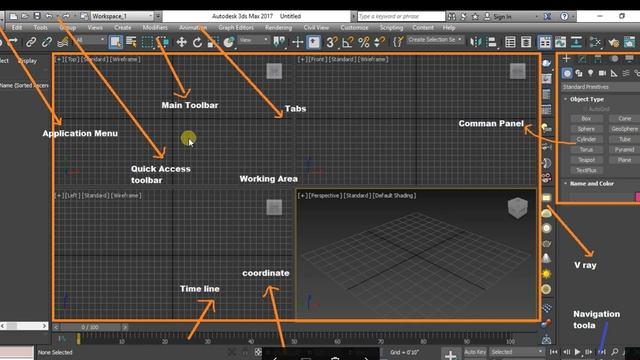Open the Curve Editor icon

click(560, 42)
